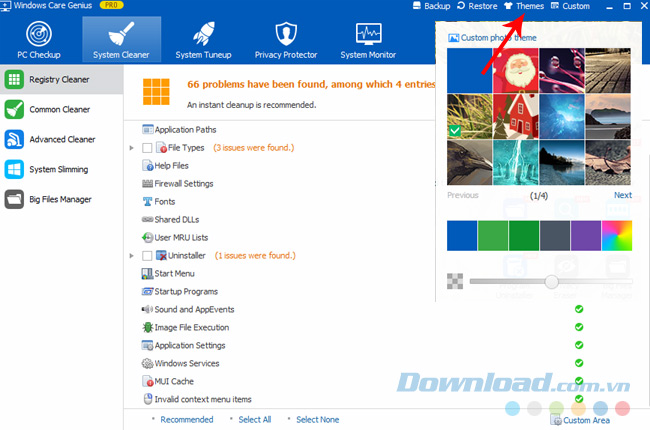Open the System Tuneup rocket module
The image size is (650, 430).
click(203, 40)
